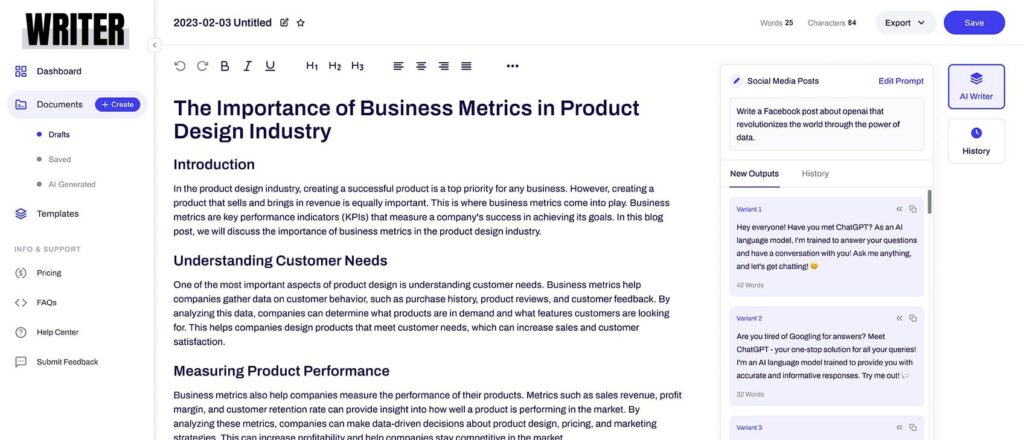Viewport: 1024px width, 440px height.
Task: Open the Export dropdown
Action: click(x=905, y=23)
